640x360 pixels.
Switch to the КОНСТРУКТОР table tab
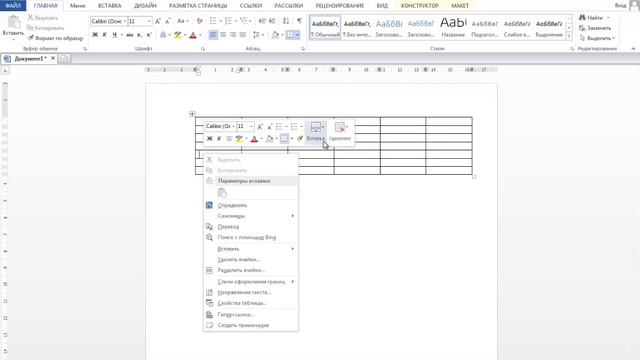tap(420, 6)
